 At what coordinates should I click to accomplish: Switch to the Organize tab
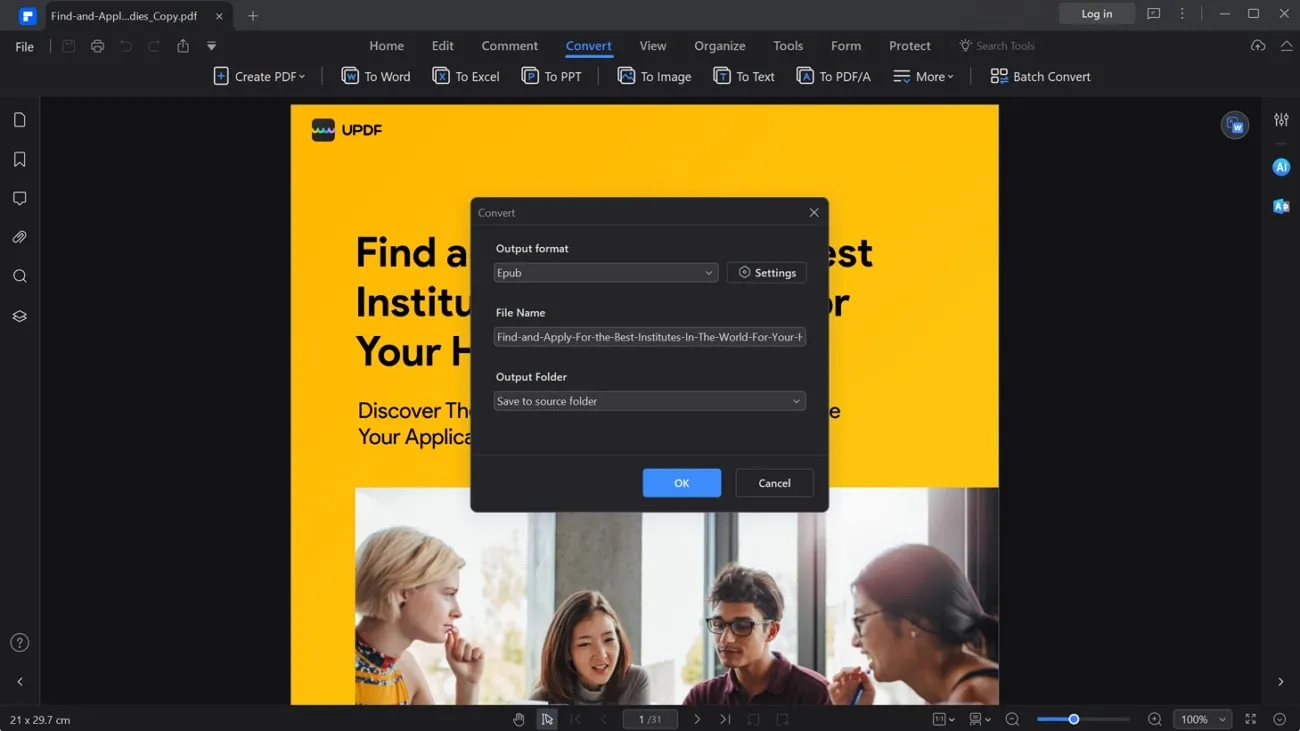click(719, 46)
